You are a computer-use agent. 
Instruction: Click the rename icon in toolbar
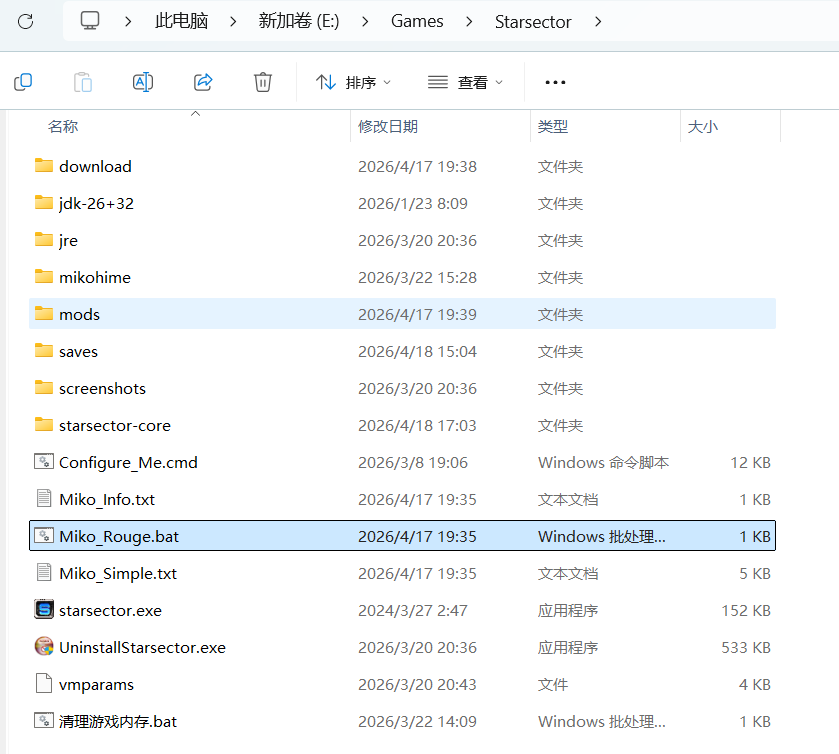pyautogui.click(x=143, y=82)
